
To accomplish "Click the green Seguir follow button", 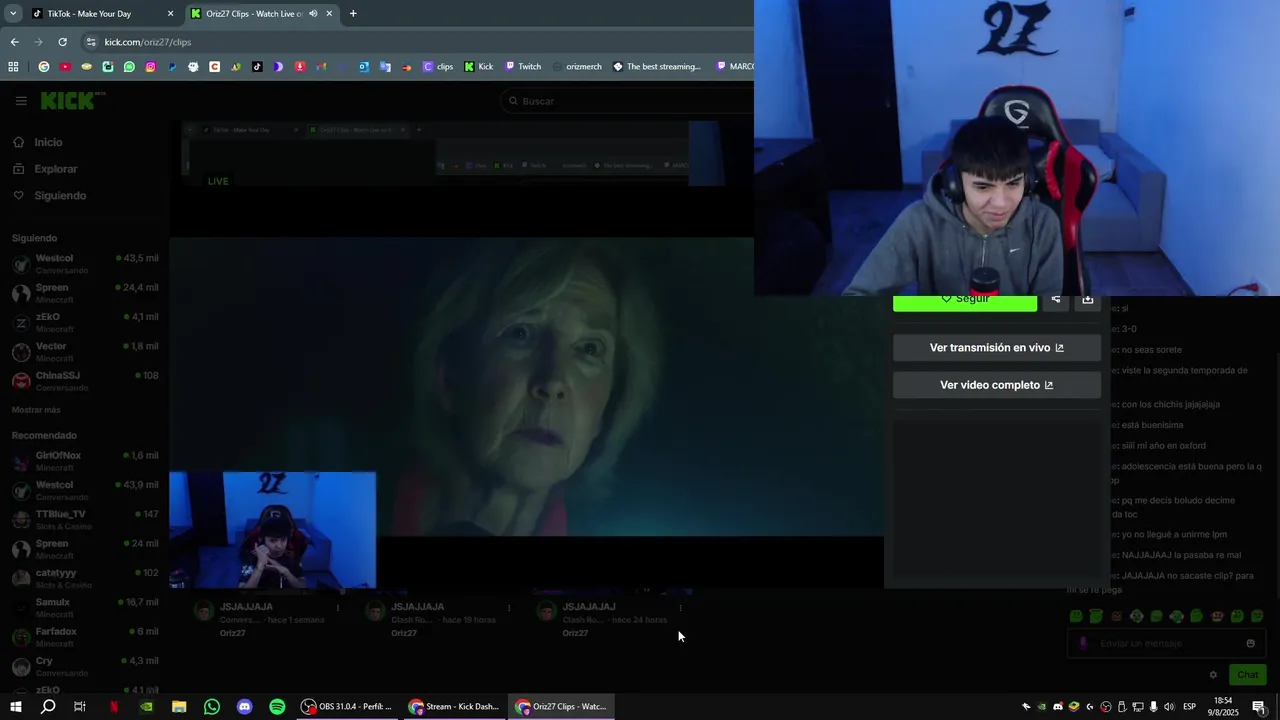I will point(965,303).
